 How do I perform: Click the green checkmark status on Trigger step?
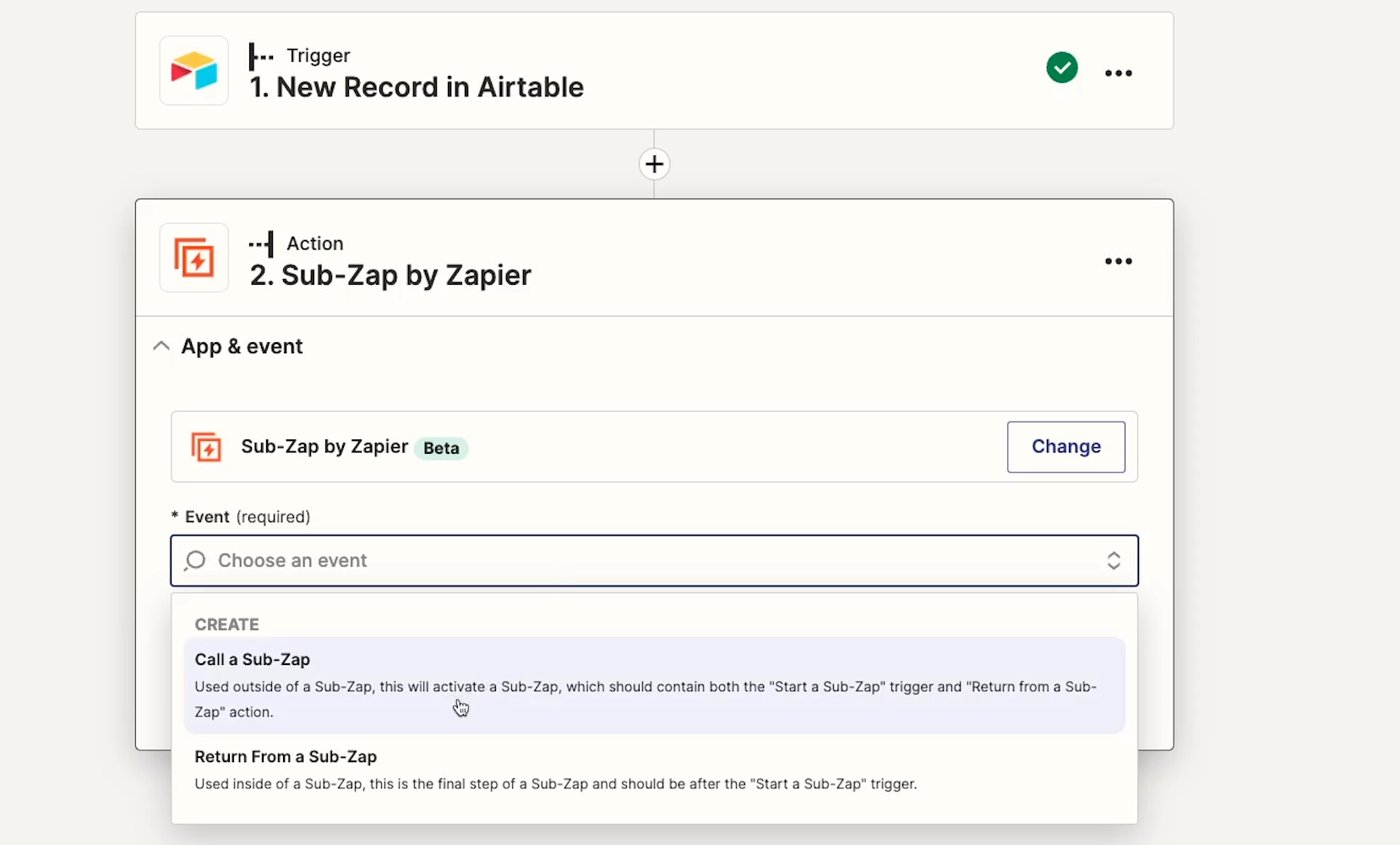pyautogui.click(x=1061, y=68)
